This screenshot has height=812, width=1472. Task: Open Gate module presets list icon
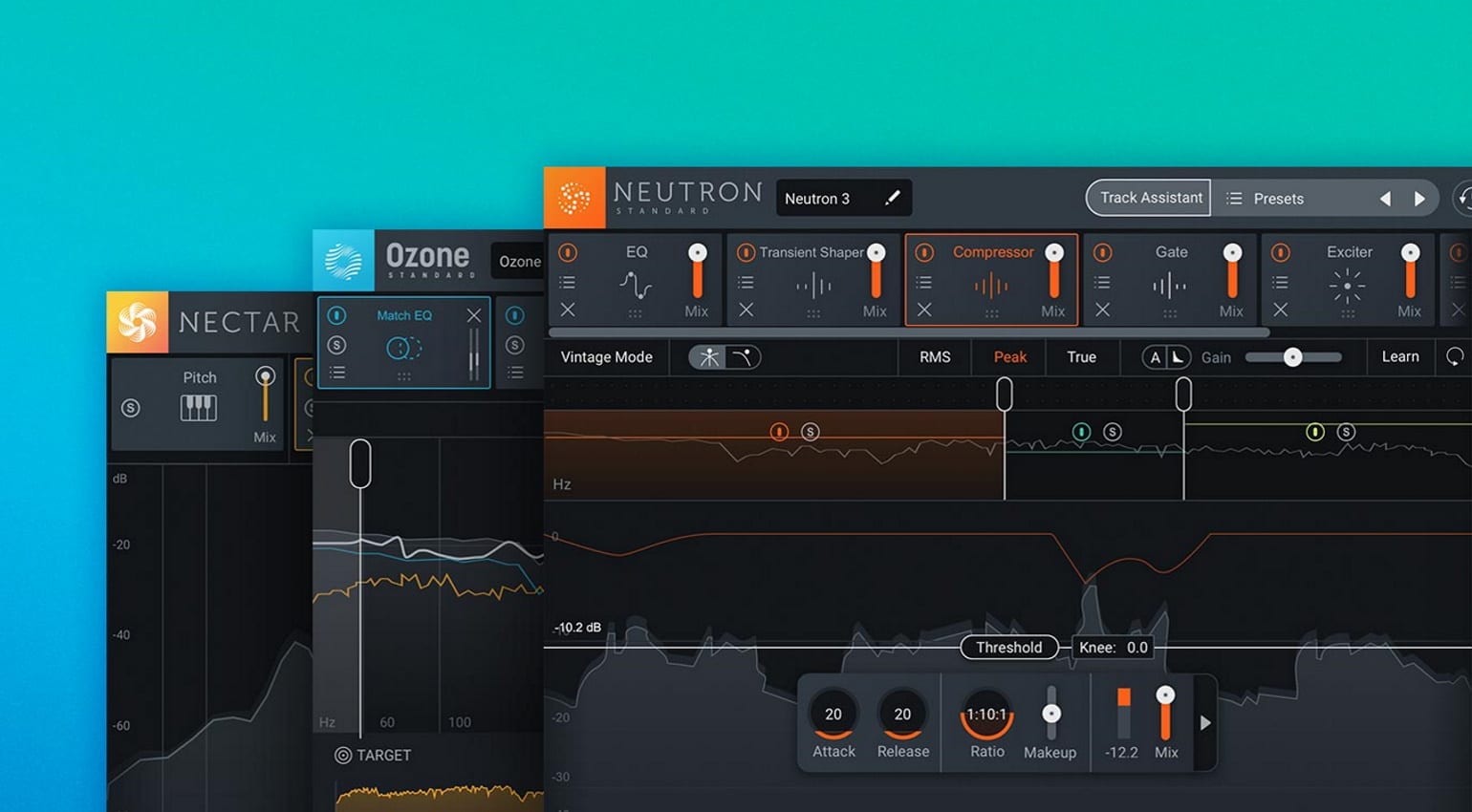point(1102,282)
